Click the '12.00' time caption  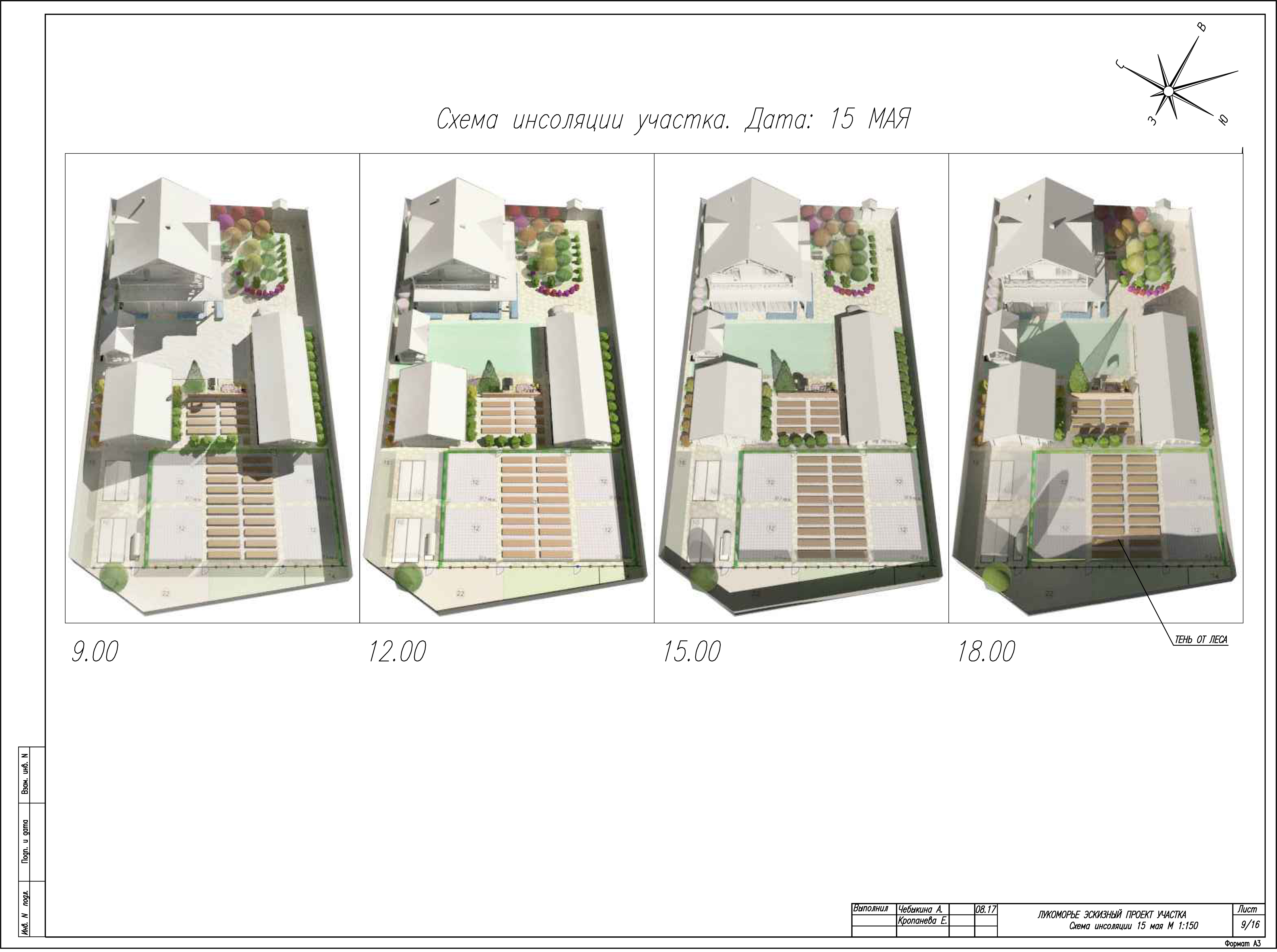(x=397, y=652)
